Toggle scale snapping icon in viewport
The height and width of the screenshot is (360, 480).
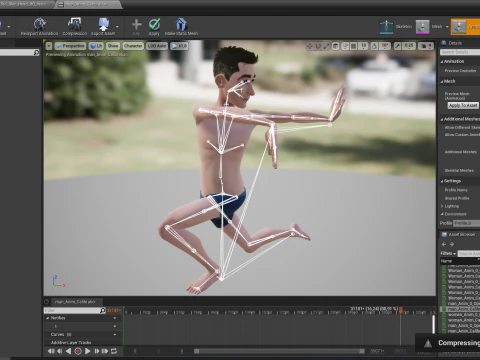pyautogui.click(x=397, y=46)
